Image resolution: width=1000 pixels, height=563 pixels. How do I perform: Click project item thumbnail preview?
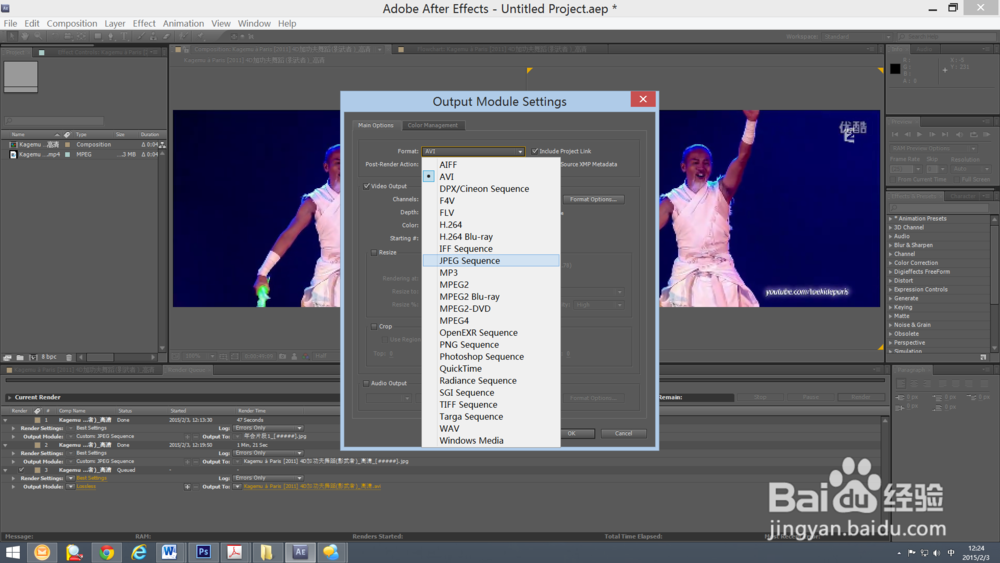[21, 76]
